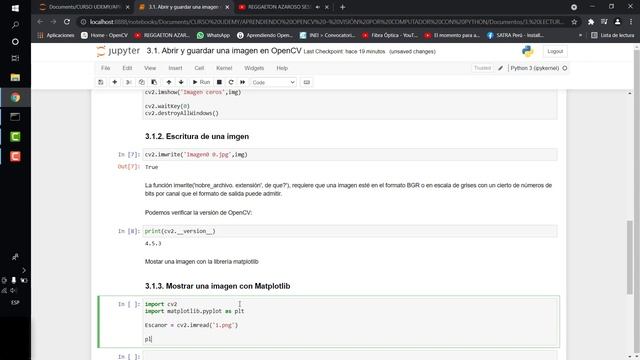Screen dimensions: 640x360
Task: Click the Python 3 (ipykernel) kernel name
Action: 535,68
